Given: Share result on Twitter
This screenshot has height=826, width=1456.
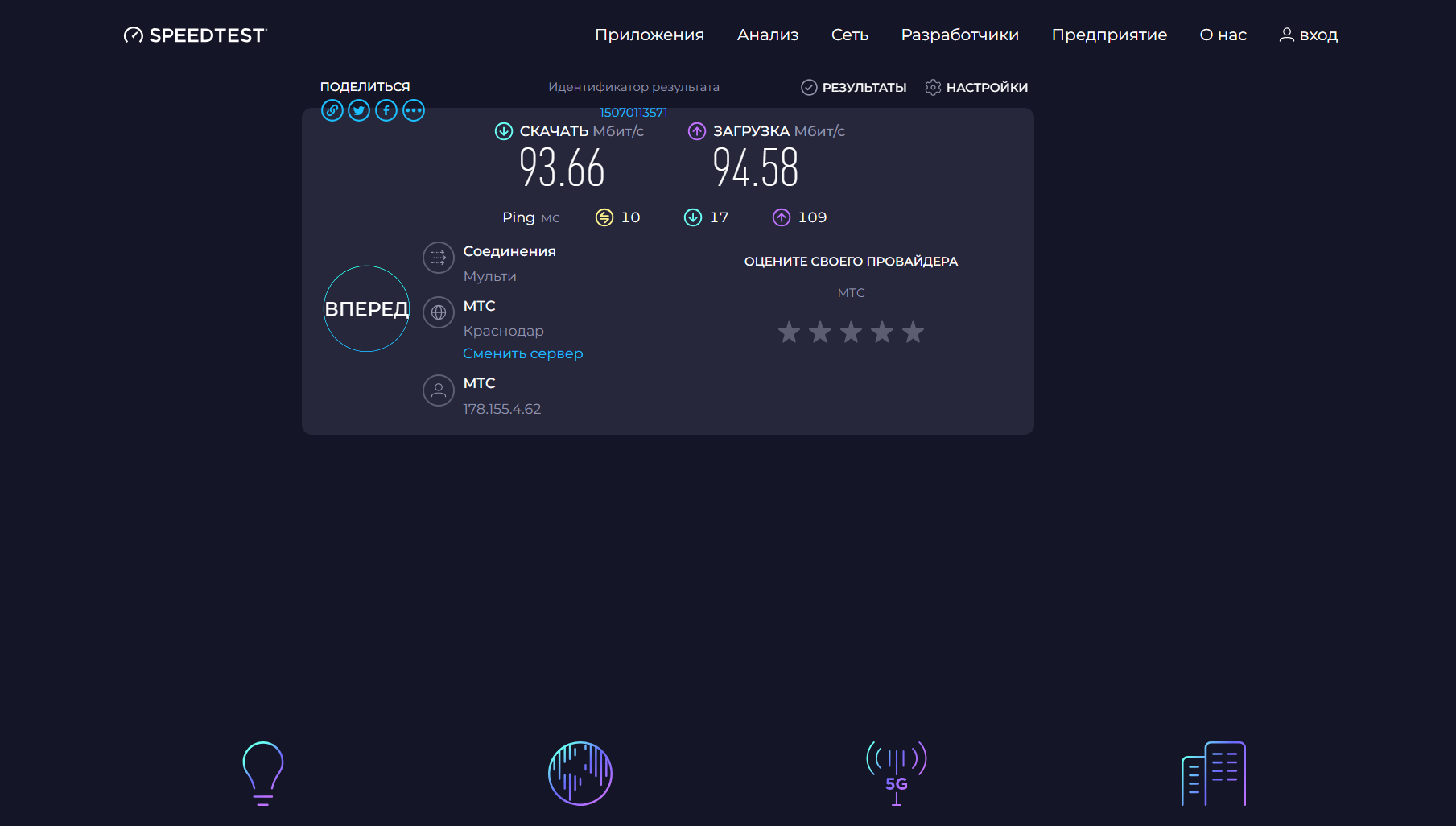Looking at the screenshot, I should point(359,110).
